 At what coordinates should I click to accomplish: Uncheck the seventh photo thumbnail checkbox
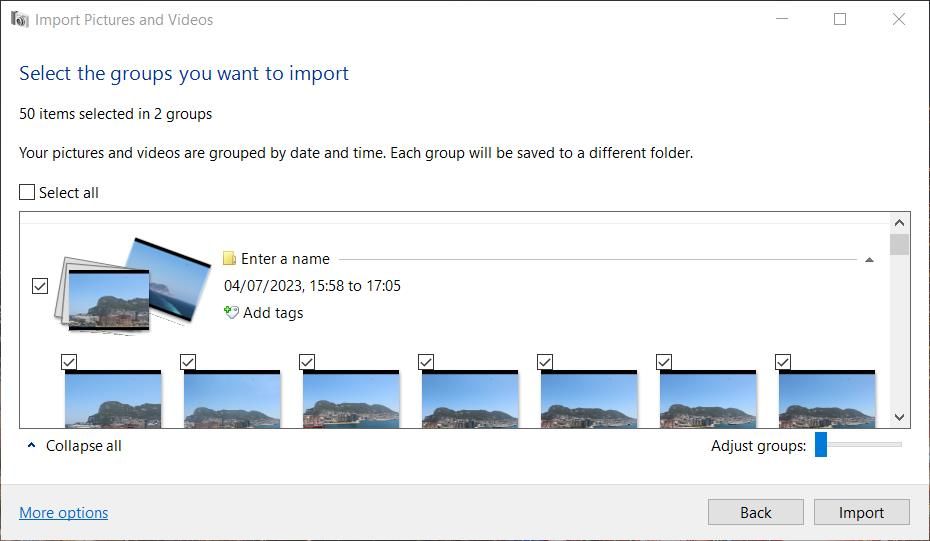tap(783, 362)
